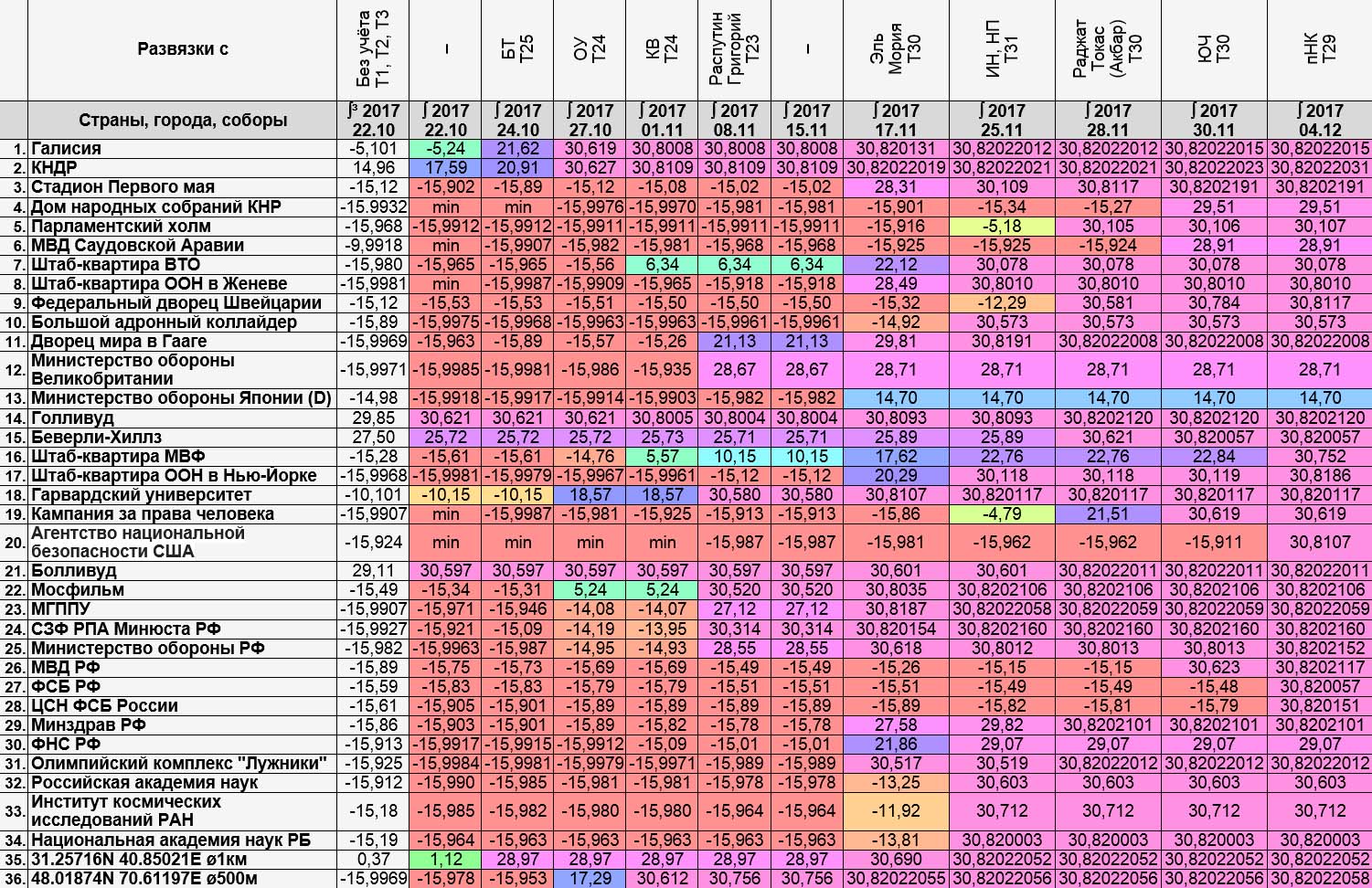Select the '21,86' cell for ФНС РФ
Screen dimensions: 1372x888
tap(896, 744)
